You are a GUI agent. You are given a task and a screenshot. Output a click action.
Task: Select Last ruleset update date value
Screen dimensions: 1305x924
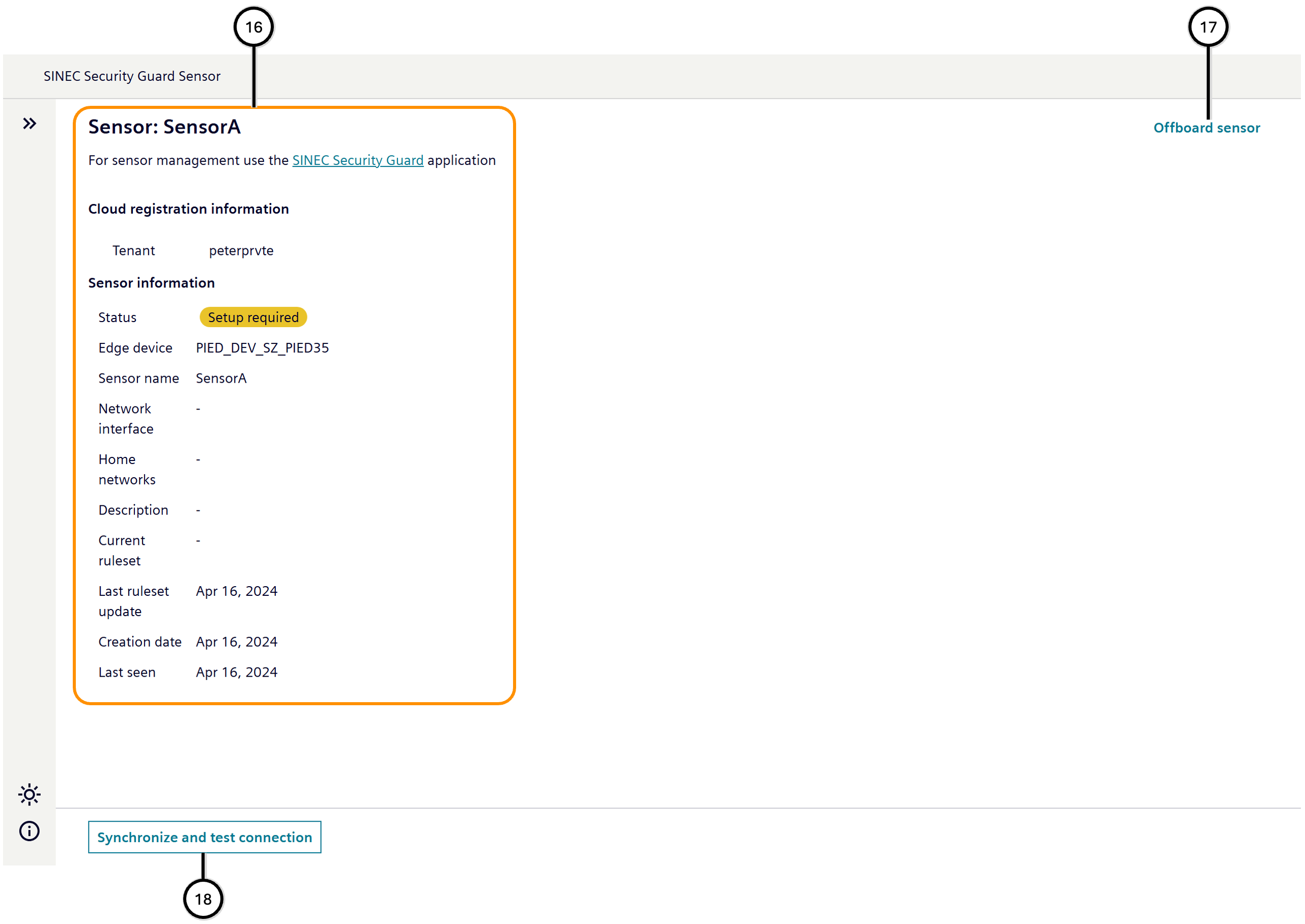click(x=236, y=591)
